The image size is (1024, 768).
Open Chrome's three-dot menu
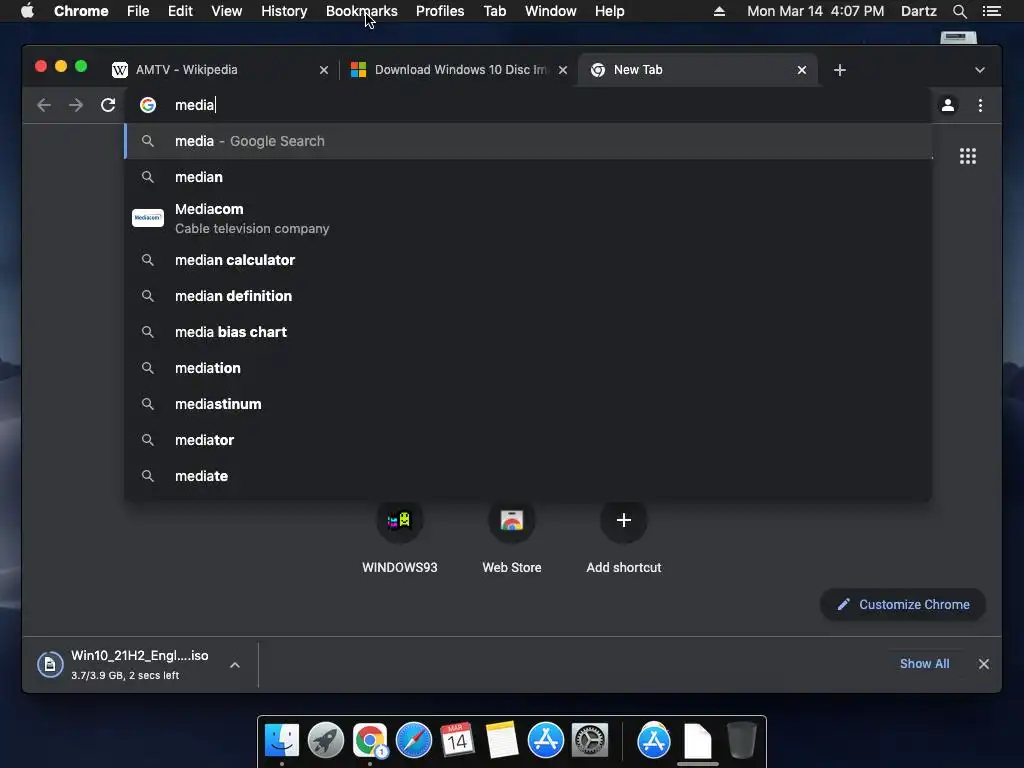(x=980, y=105)
